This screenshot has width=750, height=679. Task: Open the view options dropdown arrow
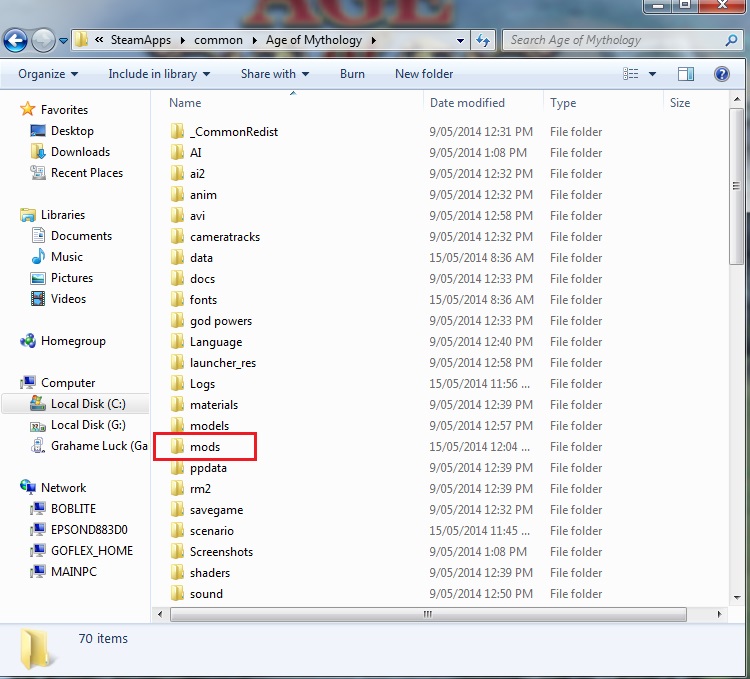pos(652,74)
